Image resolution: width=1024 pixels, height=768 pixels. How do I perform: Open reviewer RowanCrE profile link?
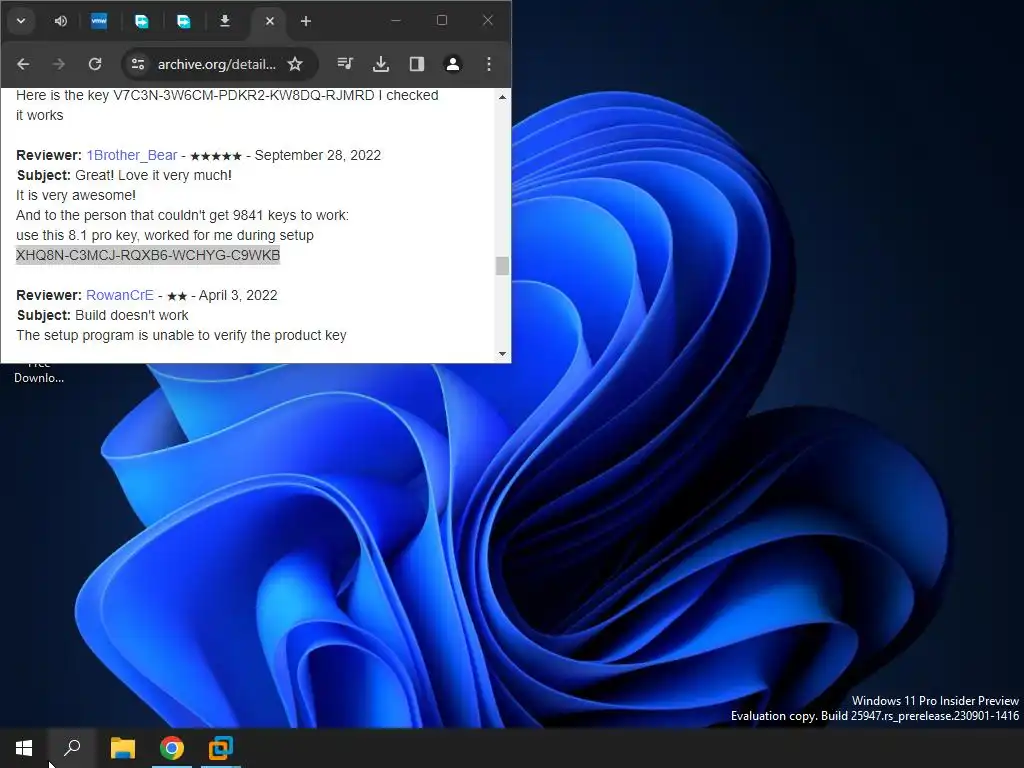click(120, 295)
